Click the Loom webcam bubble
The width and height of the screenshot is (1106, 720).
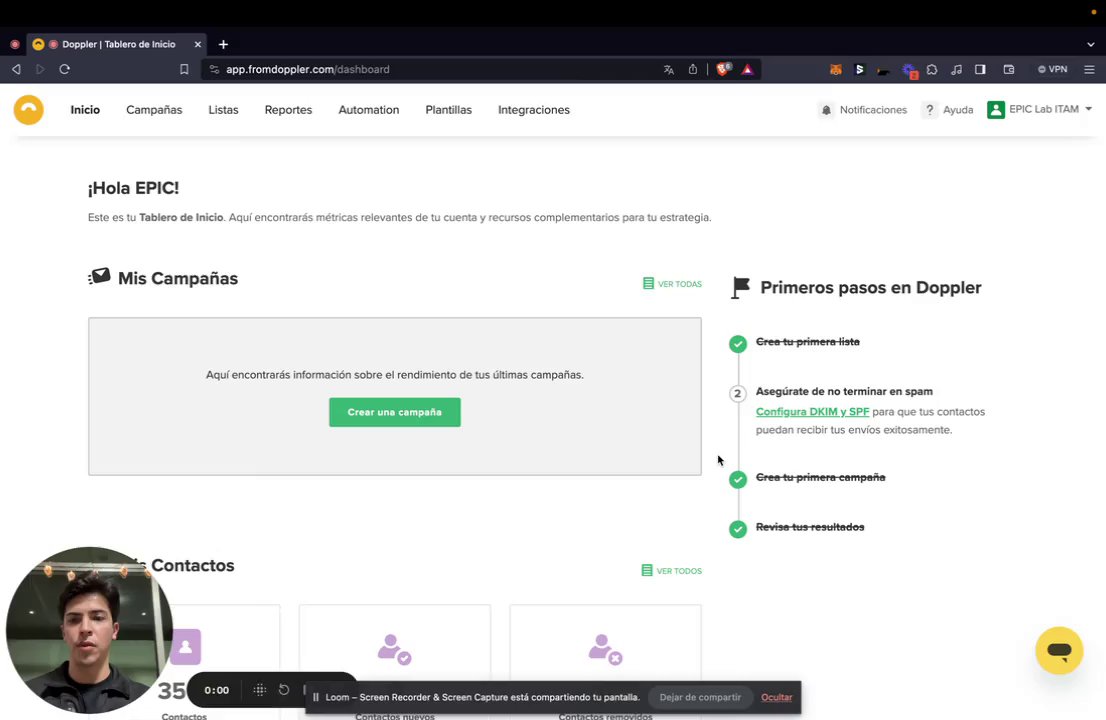pos(90,630)
